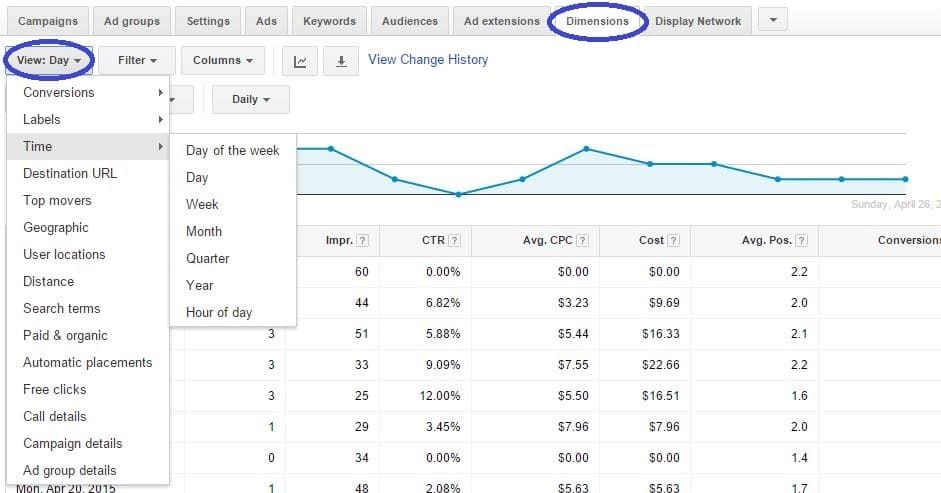The width and height of the screenshot is (941, 493).
Task: Switch to the Campaigns tab
Action: pyautogui.click(x=48, y=22)
